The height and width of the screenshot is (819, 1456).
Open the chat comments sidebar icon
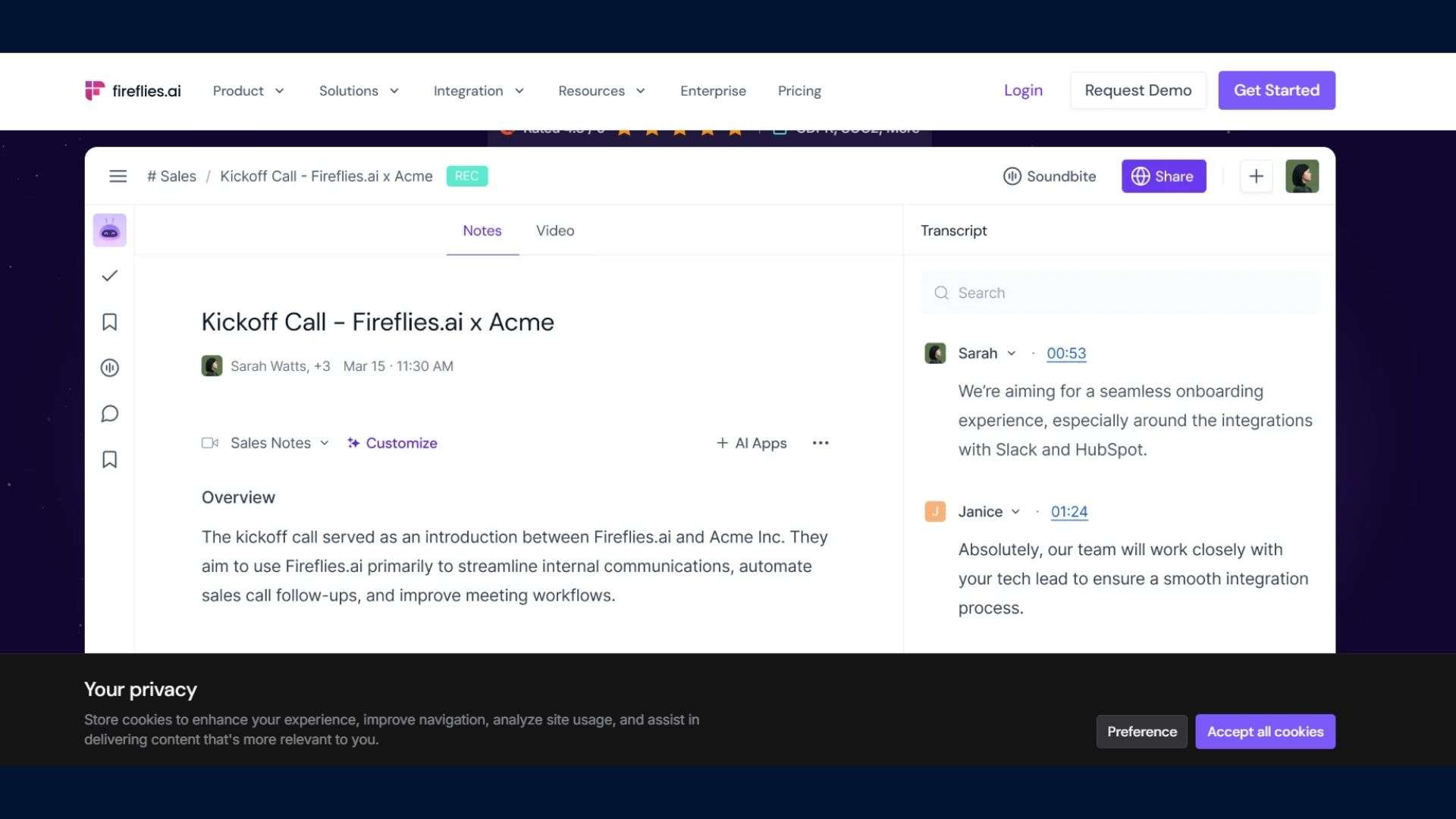(110, 414)
